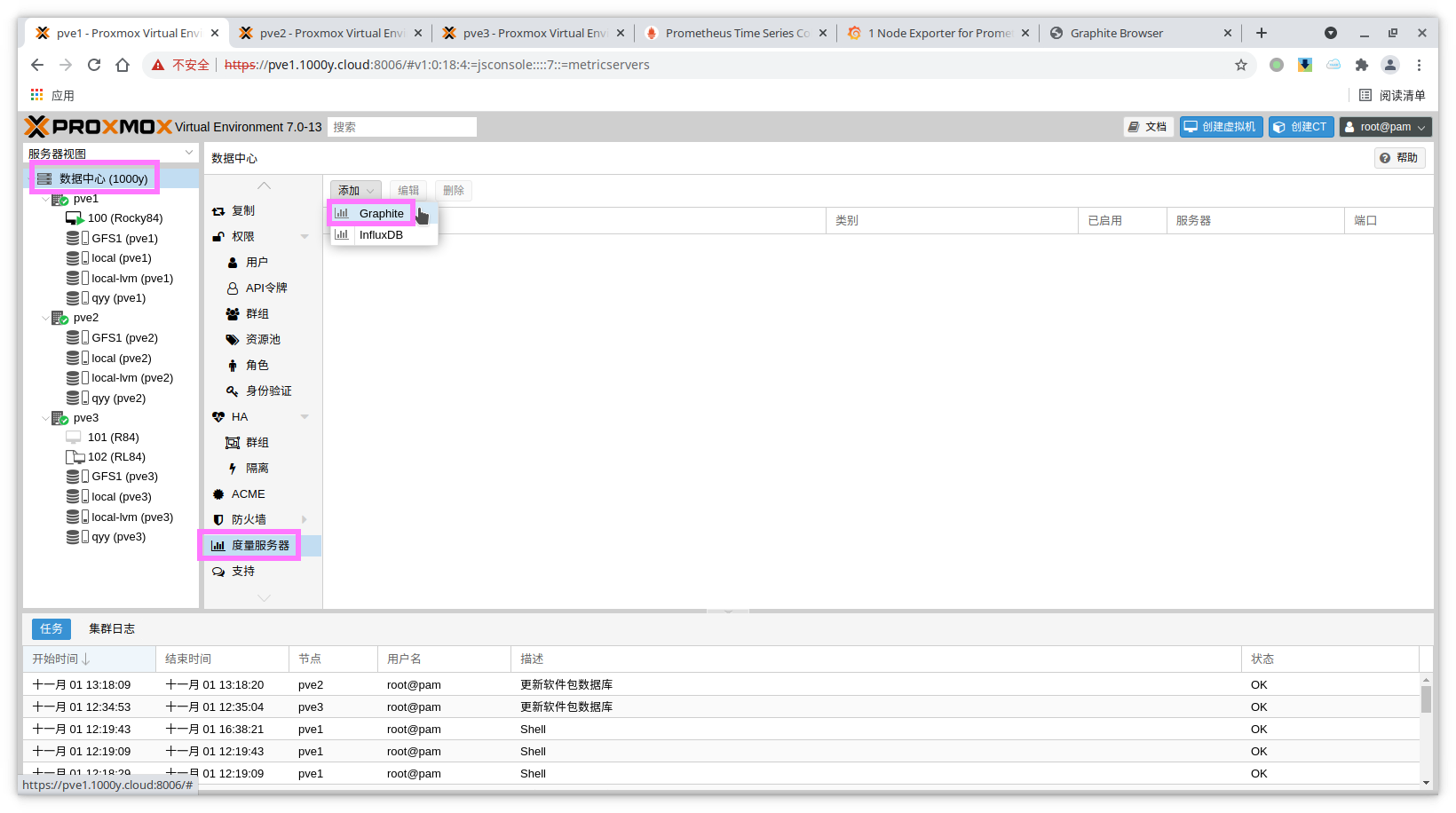Open the 服务器视图 view selector dropdown

coord(110,154)
